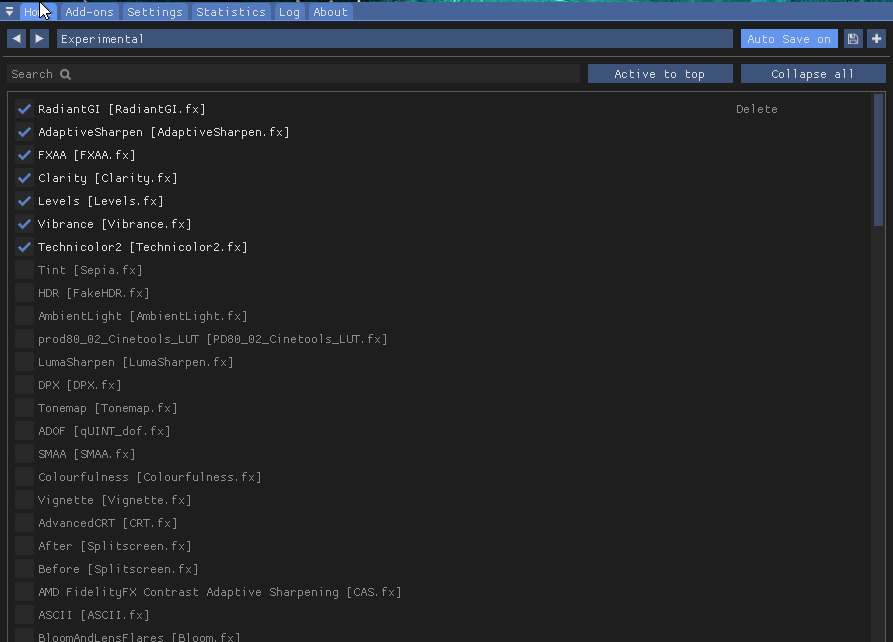
Task: Disable the RadiantGI effect checkbox
Action: 24,109
